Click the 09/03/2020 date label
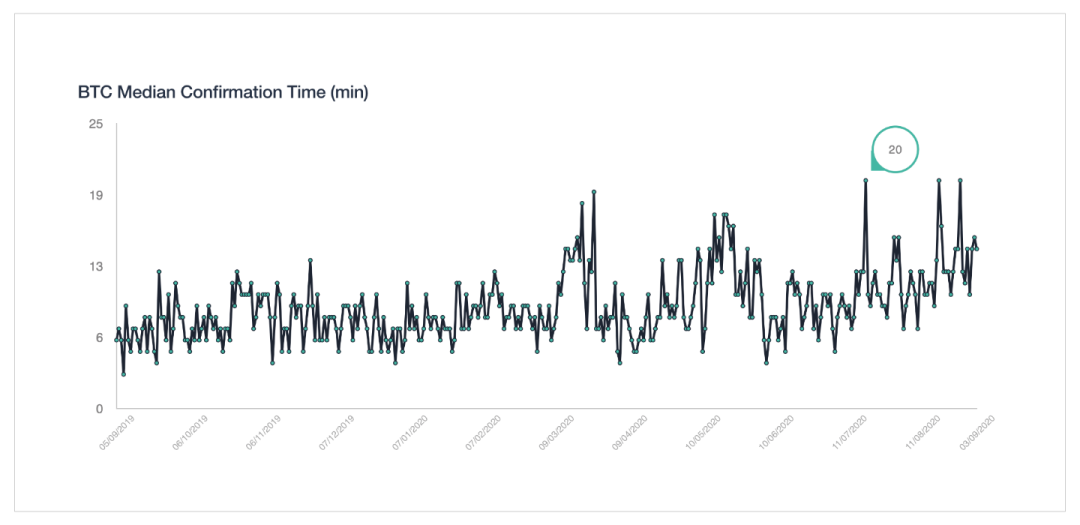 point(559,432)
